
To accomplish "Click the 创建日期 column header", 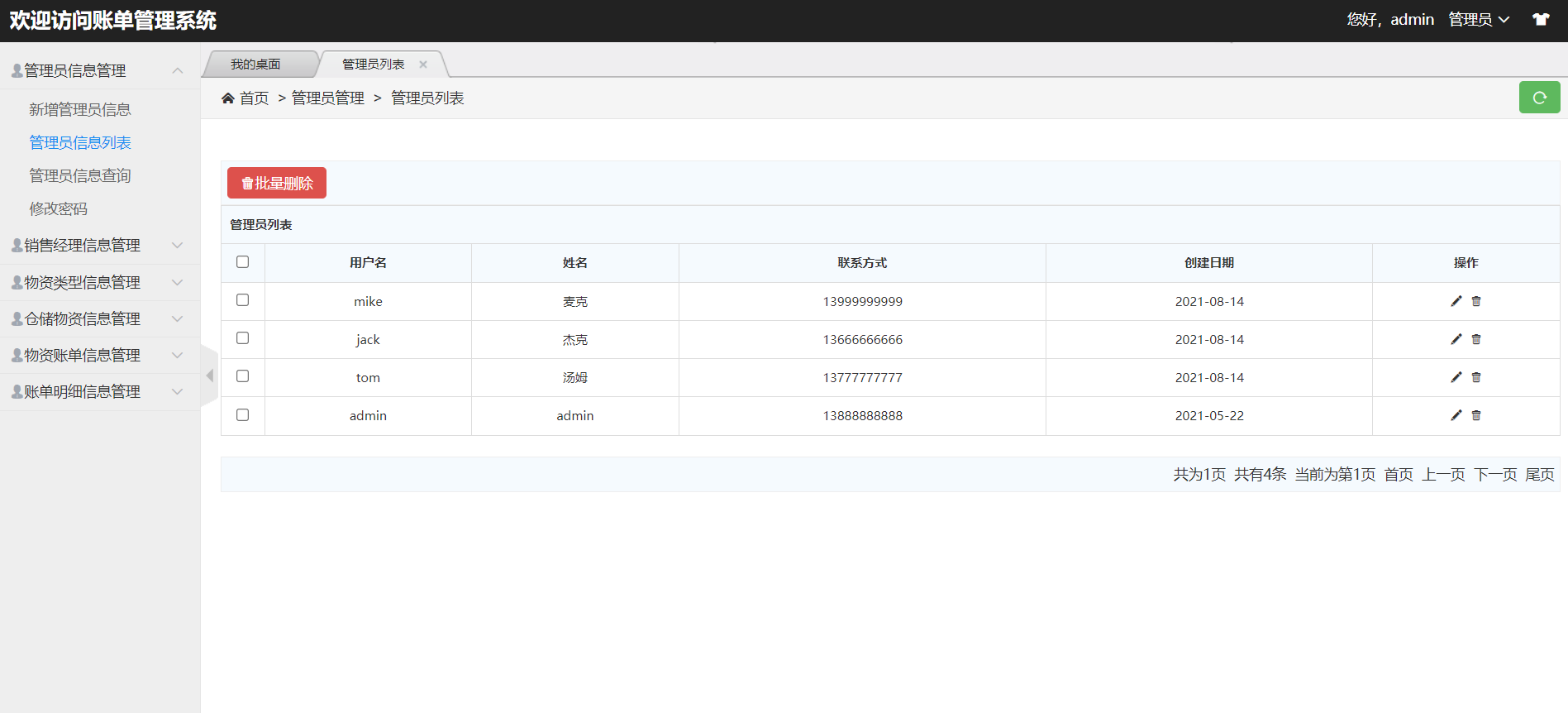I will 1209,262.
